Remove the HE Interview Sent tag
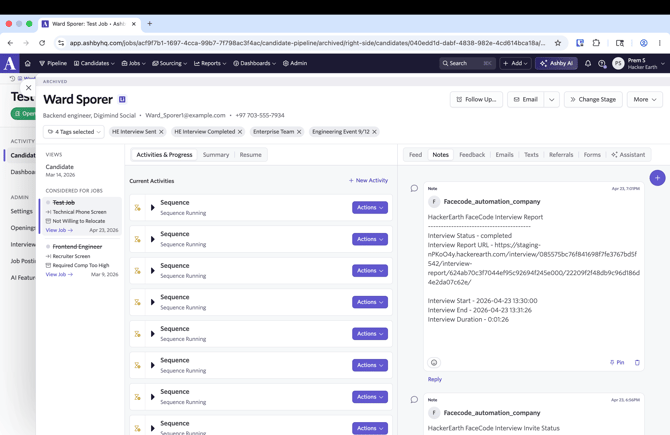 [161, 132]
